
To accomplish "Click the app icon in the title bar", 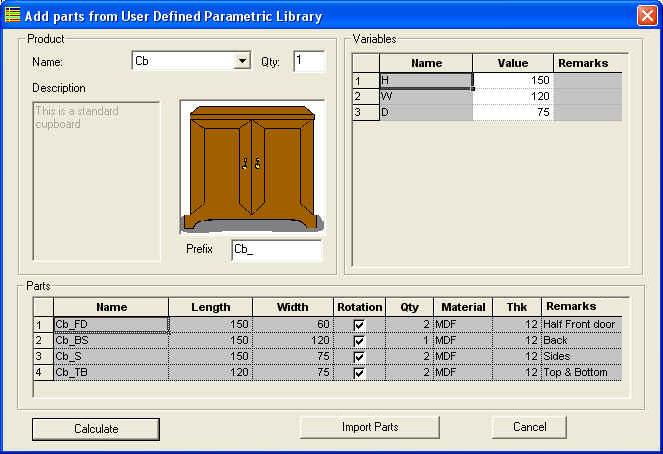I will click(x=13, y=15).
